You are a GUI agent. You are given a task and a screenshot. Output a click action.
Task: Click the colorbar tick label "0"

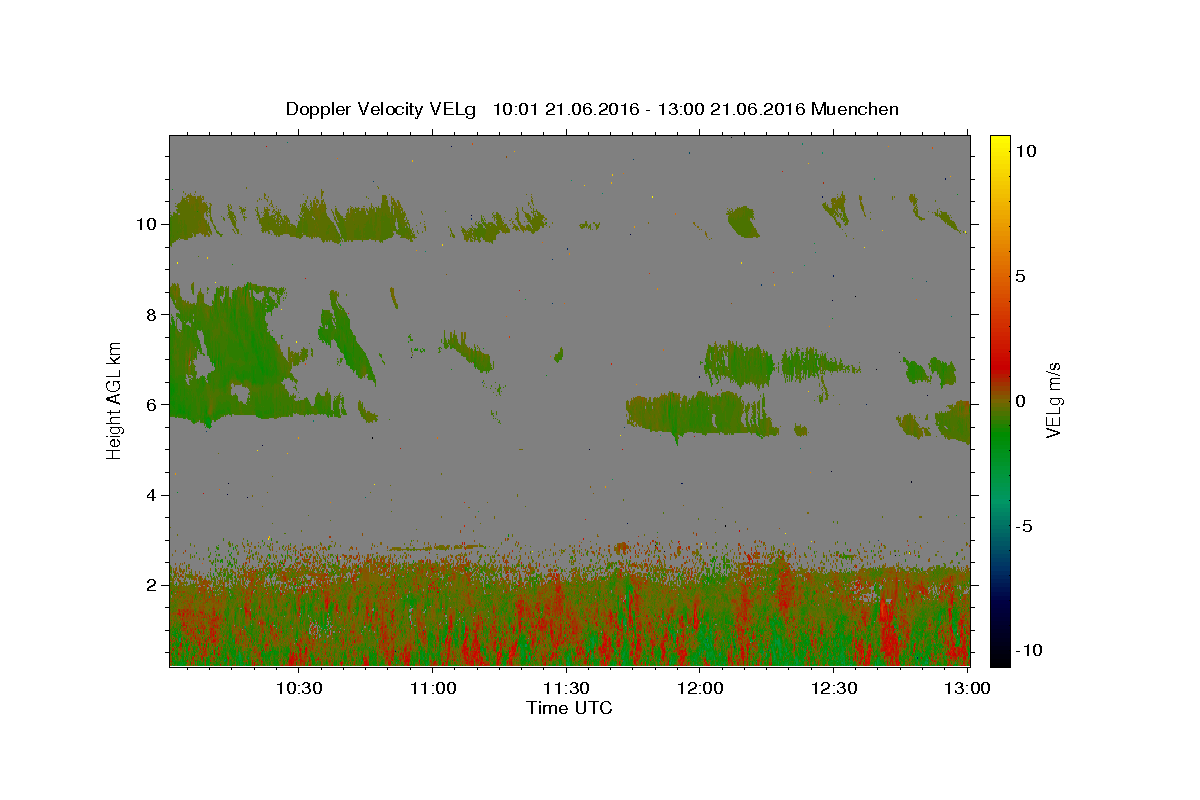(1020, 401)
